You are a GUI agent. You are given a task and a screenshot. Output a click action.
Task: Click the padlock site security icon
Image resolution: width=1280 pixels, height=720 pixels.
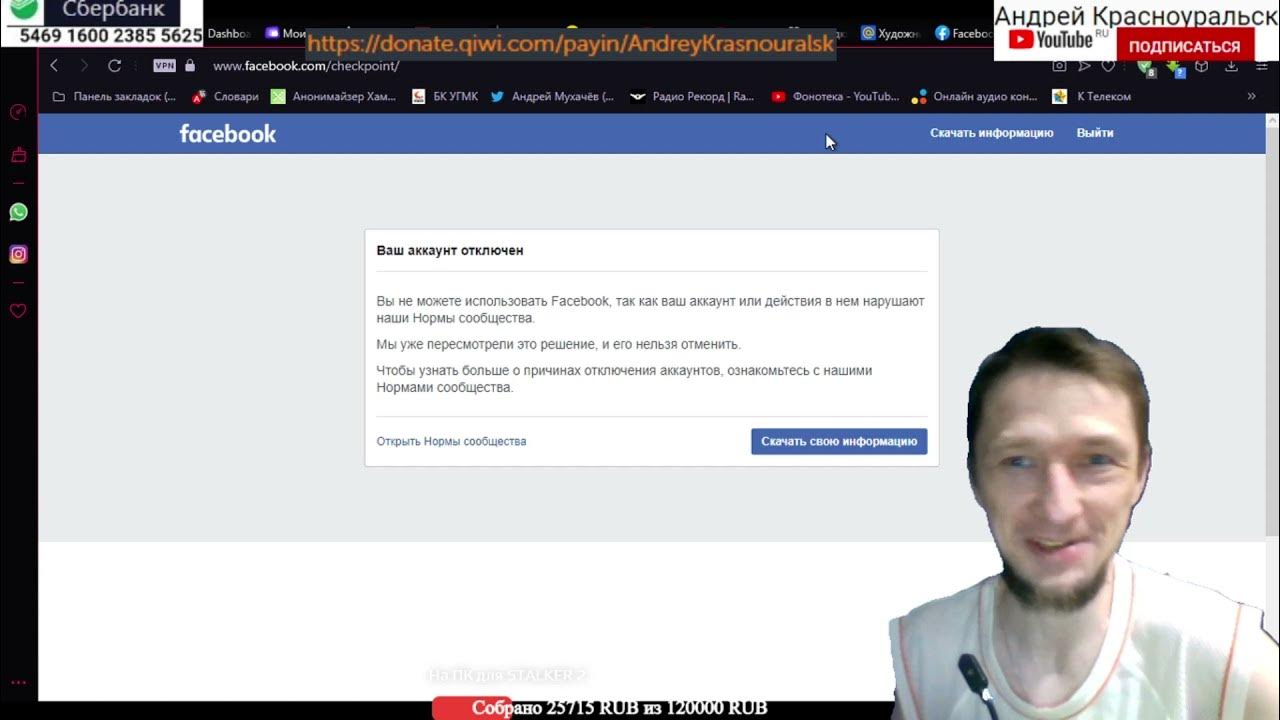pyautogui.click(x=190, y=66)
